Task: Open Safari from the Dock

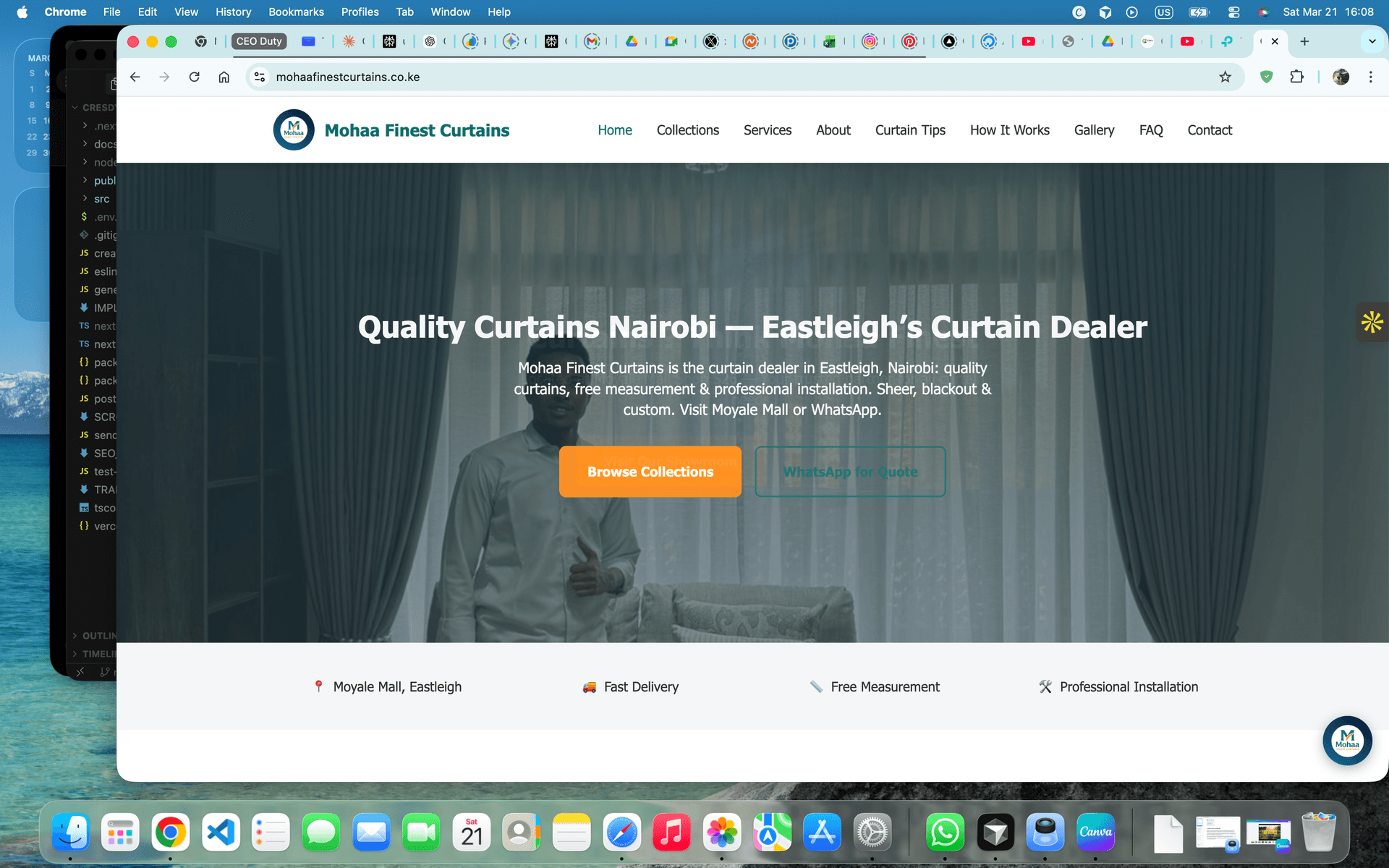Action: tap(621, 833)
